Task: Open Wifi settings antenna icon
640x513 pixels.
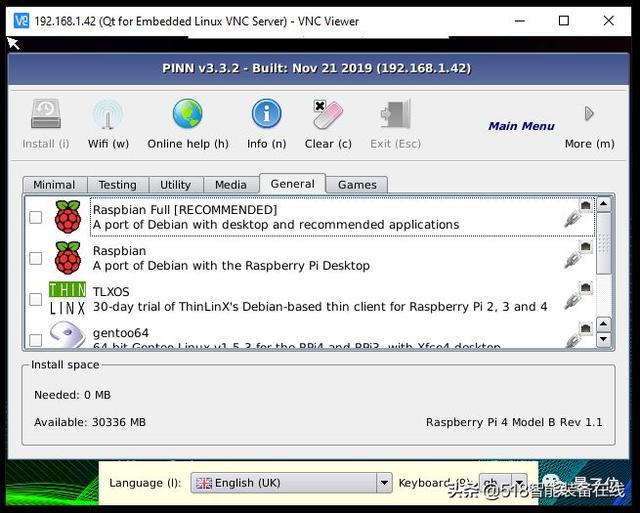Action: (x=108, y=114)
